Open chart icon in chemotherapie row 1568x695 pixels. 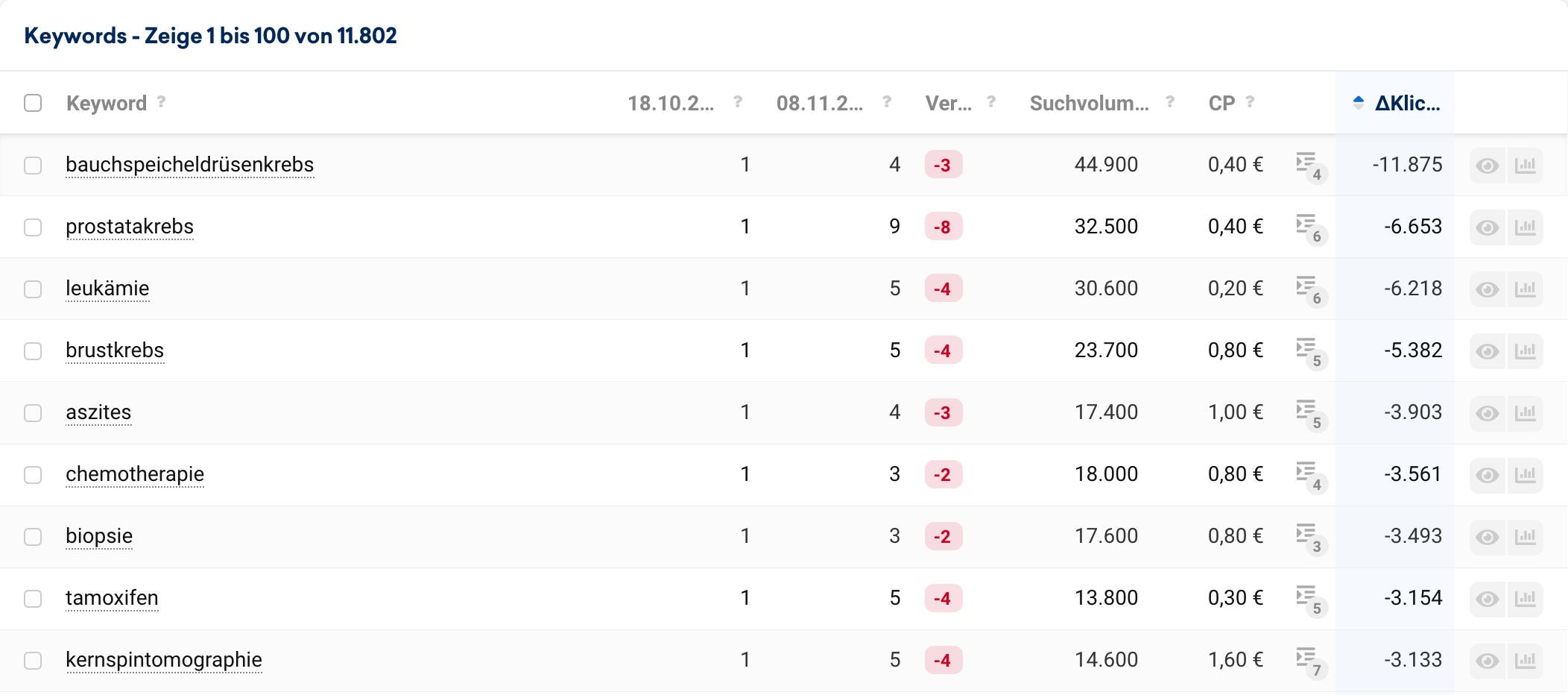(x=1525, y=475)
